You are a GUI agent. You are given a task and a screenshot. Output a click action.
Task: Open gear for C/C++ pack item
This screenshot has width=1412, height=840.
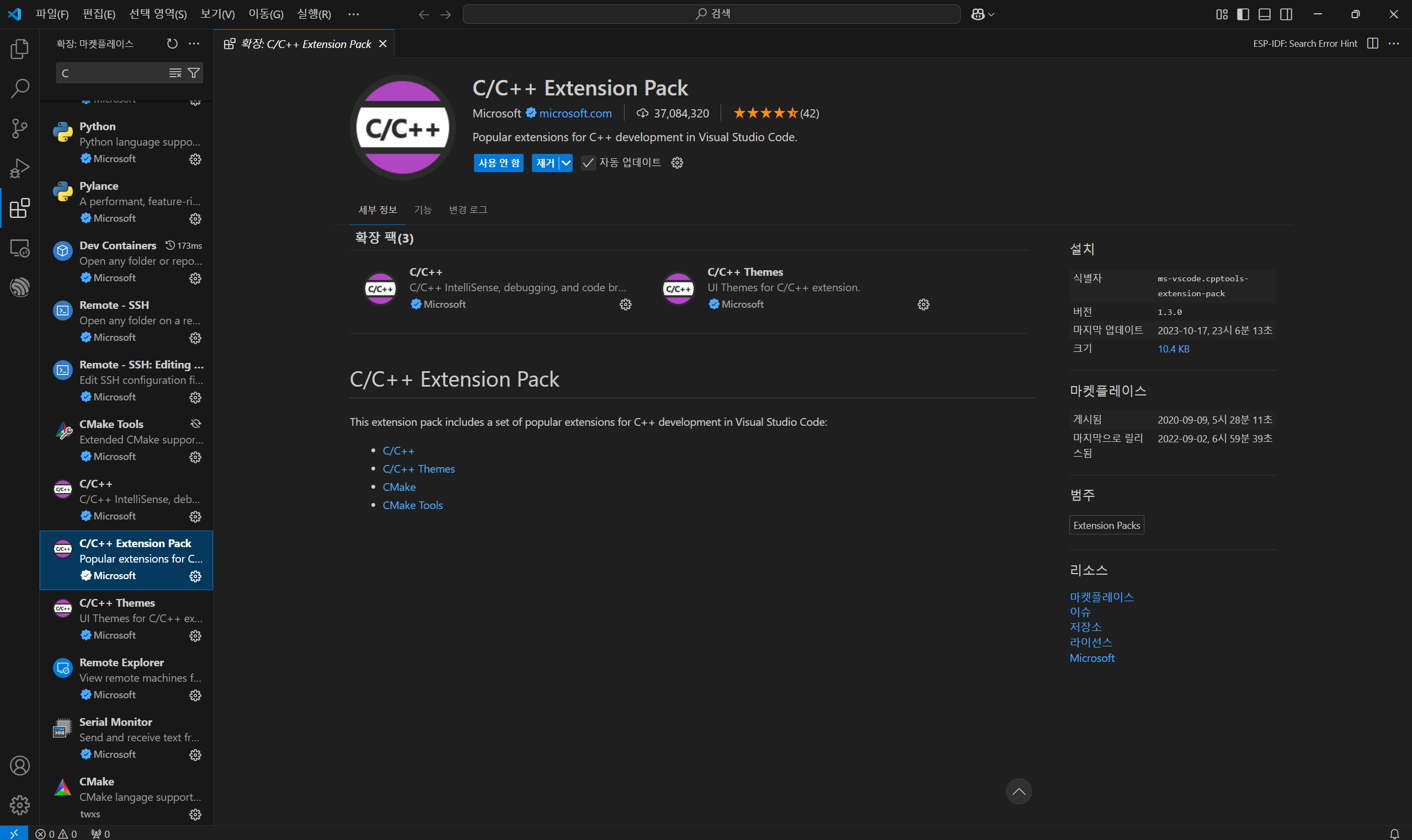(x=626, y=304)
